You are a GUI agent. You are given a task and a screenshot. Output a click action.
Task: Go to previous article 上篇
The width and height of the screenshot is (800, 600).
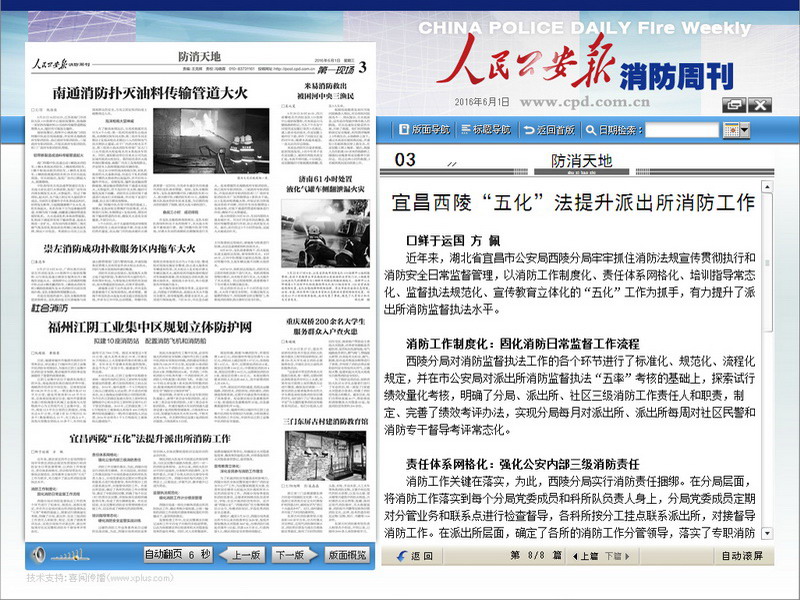(585, 556)
